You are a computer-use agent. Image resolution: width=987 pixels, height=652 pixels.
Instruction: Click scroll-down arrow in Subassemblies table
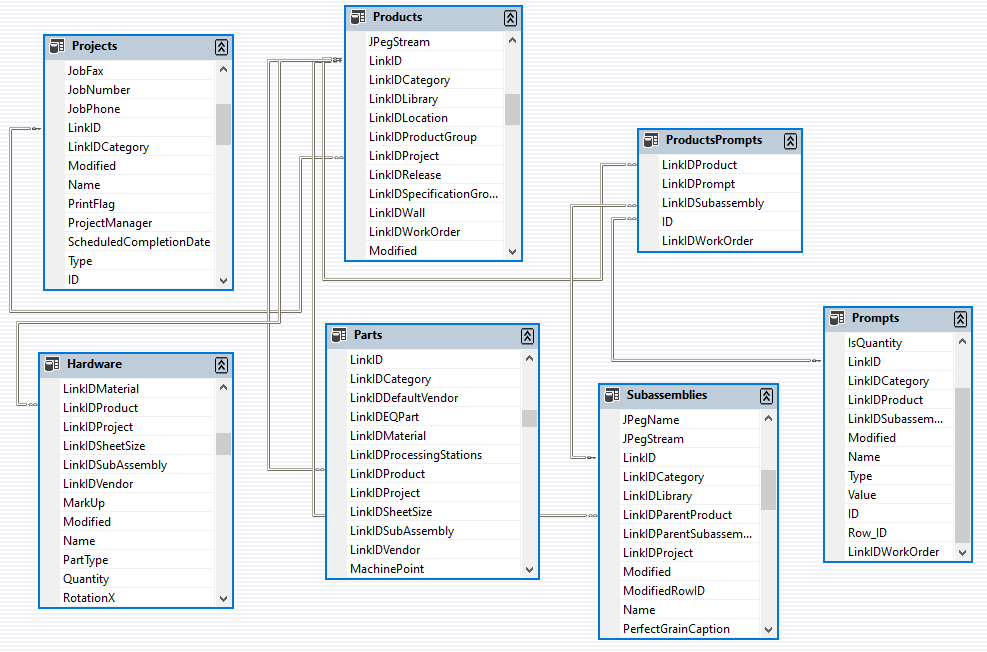pyautogui.click(x=768, y=629)
